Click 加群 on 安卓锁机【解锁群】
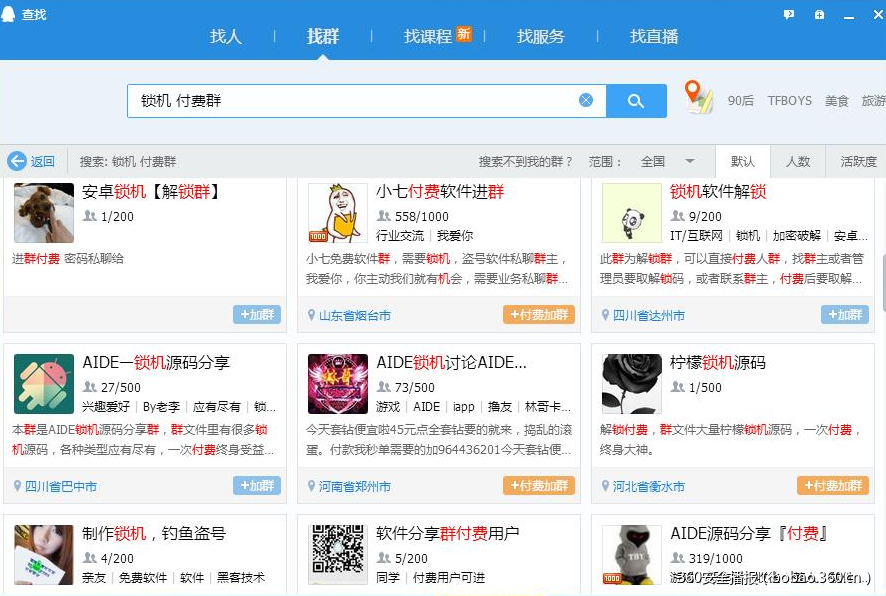 (256, 313)
